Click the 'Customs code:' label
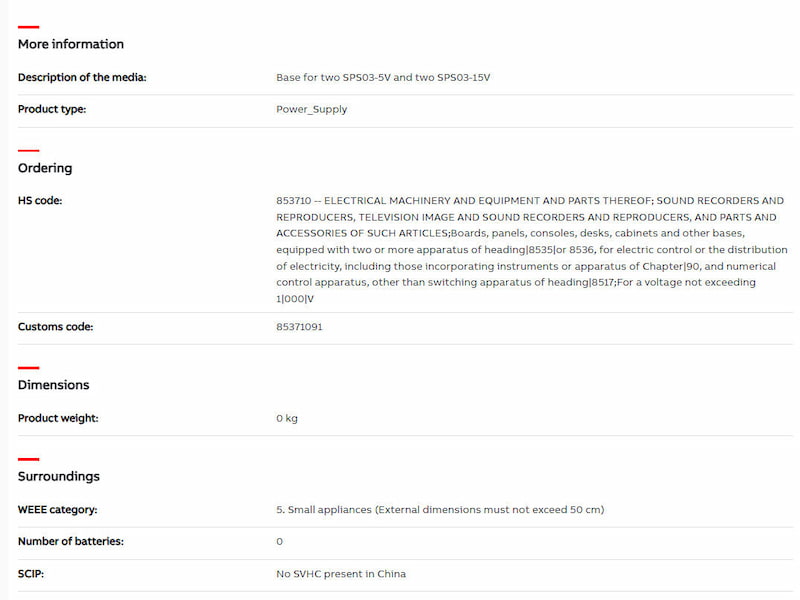This screenshot has height=600, width=800. coord(55,327)
